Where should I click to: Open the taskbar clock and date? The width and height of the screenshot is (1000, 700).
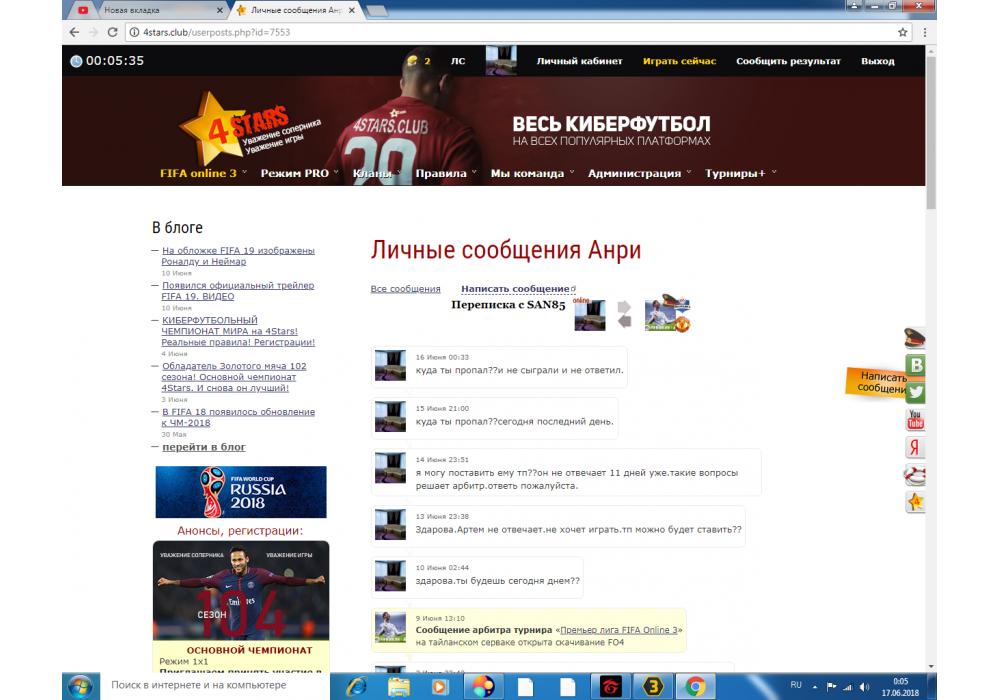[x=900, y=687]
